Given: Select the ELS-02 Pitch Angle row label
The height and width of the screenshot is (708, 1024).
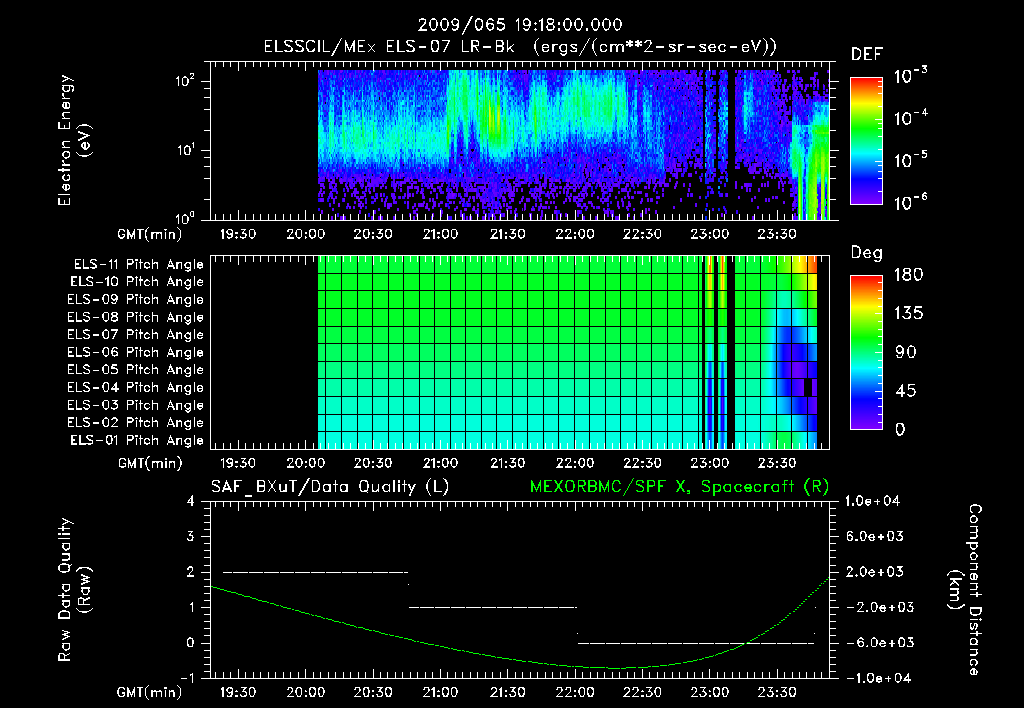Looking at the screenshot, I should coord(136,423).
